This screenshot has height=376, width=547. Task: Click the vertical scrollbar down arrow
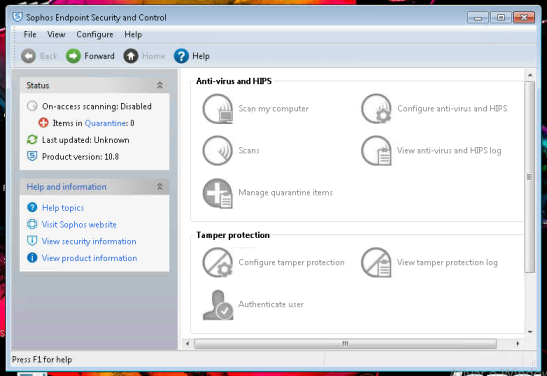[530, 332]
